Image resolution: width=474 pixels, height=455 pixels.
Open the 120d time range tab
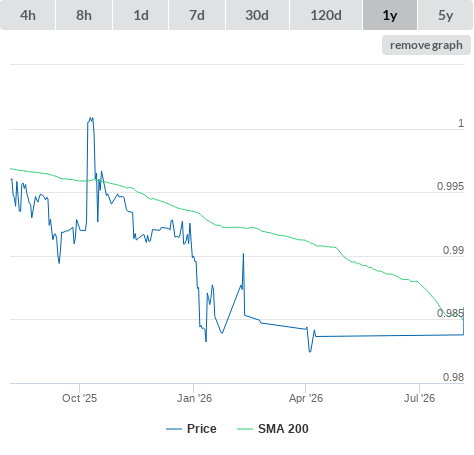pyautogui.click(x=326, y=15)
